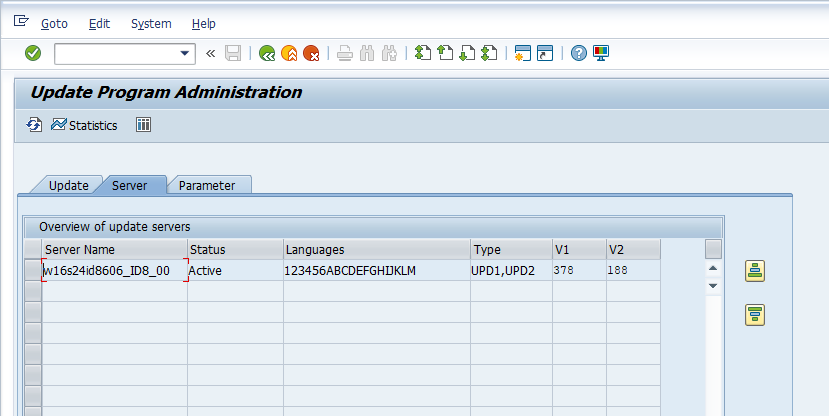829x416 pixels.
Task: Click the table scroll down arrow
Action: click(x=713, y=286)
